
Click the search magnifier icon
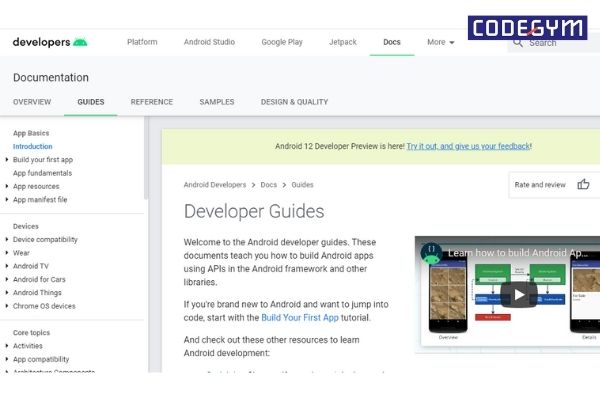[519, 42]
